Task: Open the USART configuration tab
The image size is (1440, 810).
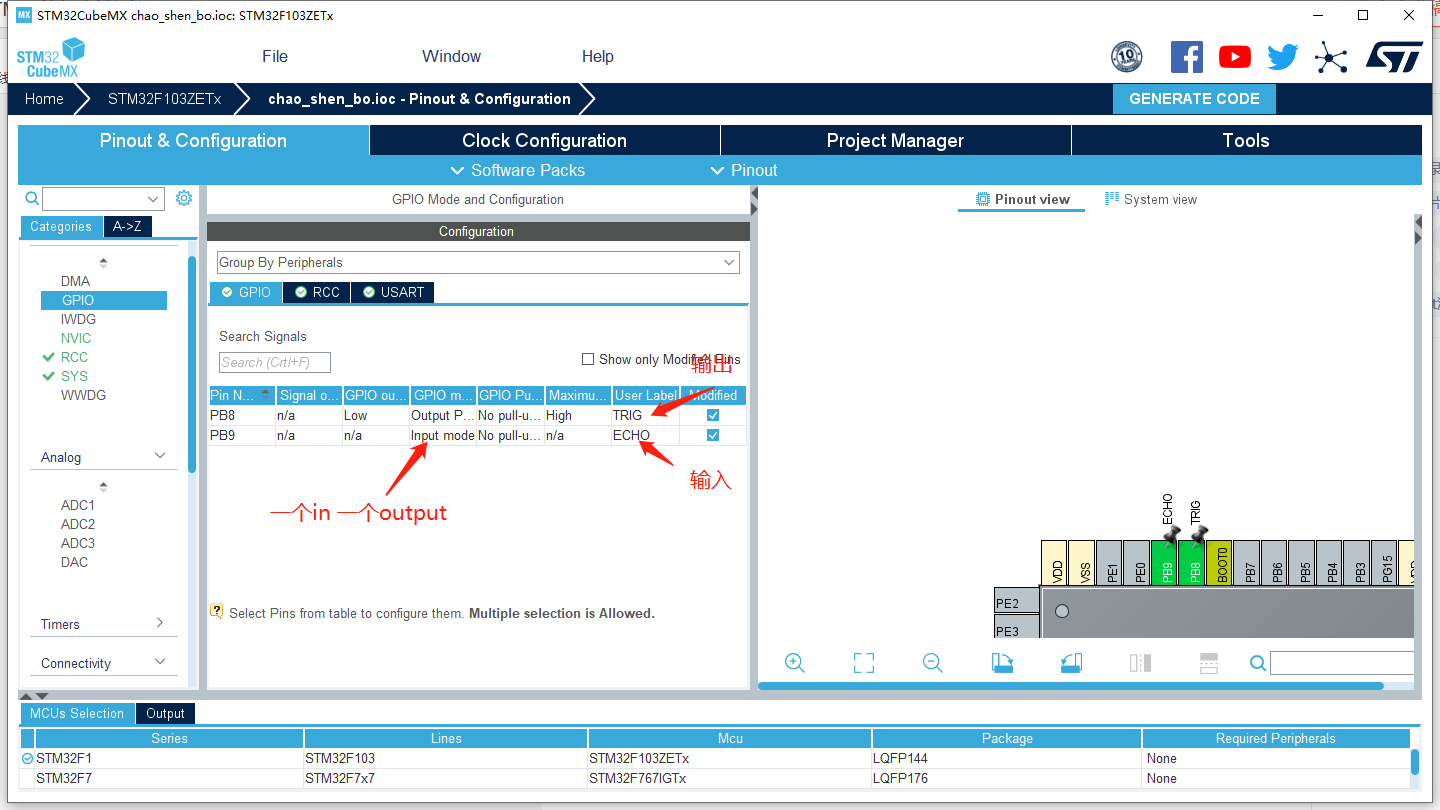Action: click(393, 292)
